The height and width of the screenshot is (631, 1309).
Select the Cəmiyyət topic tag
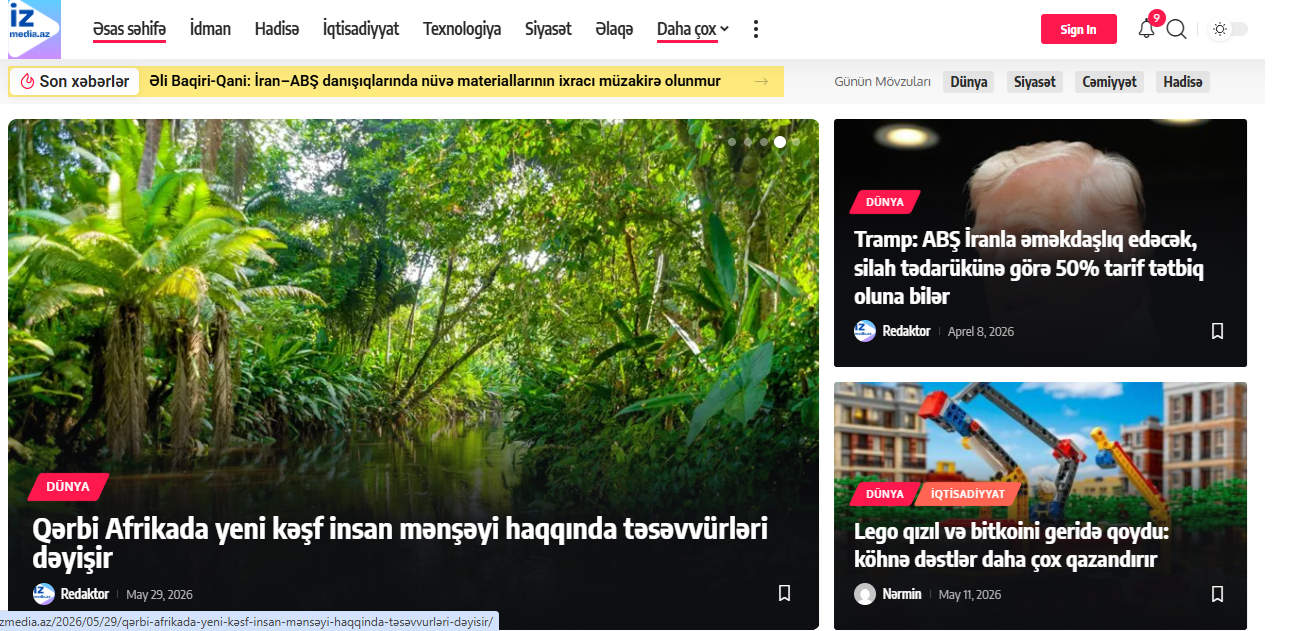(1110, 82)
